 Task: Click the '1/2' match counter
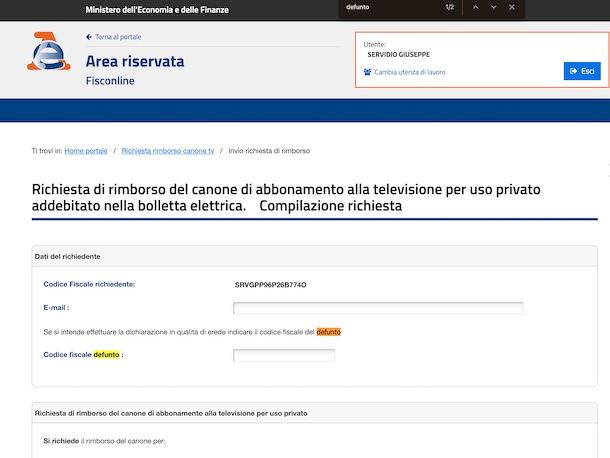point(449,7)
